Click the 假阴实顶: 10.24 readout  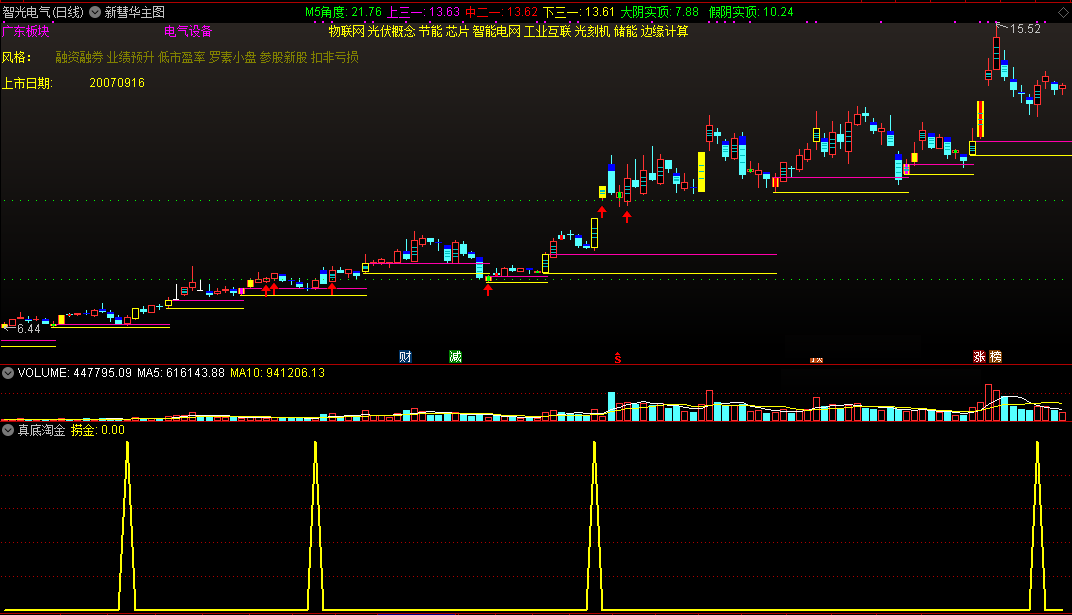[751, 12]
